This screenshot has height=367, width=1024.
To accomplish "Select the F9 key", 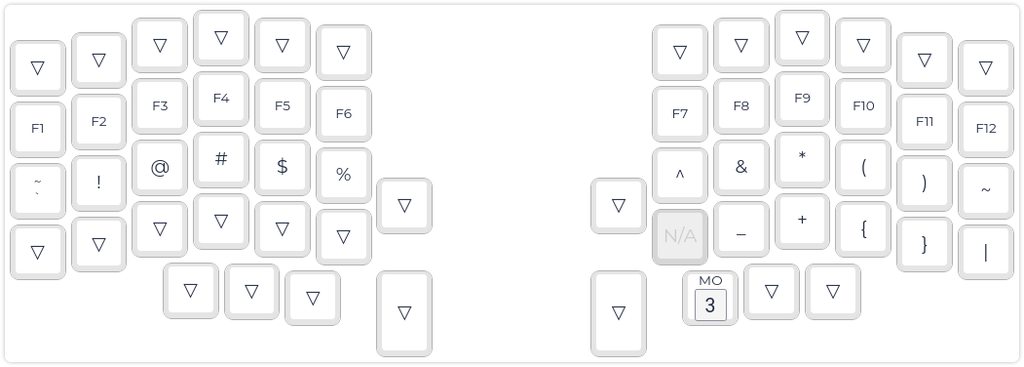I will coord(802,98).
